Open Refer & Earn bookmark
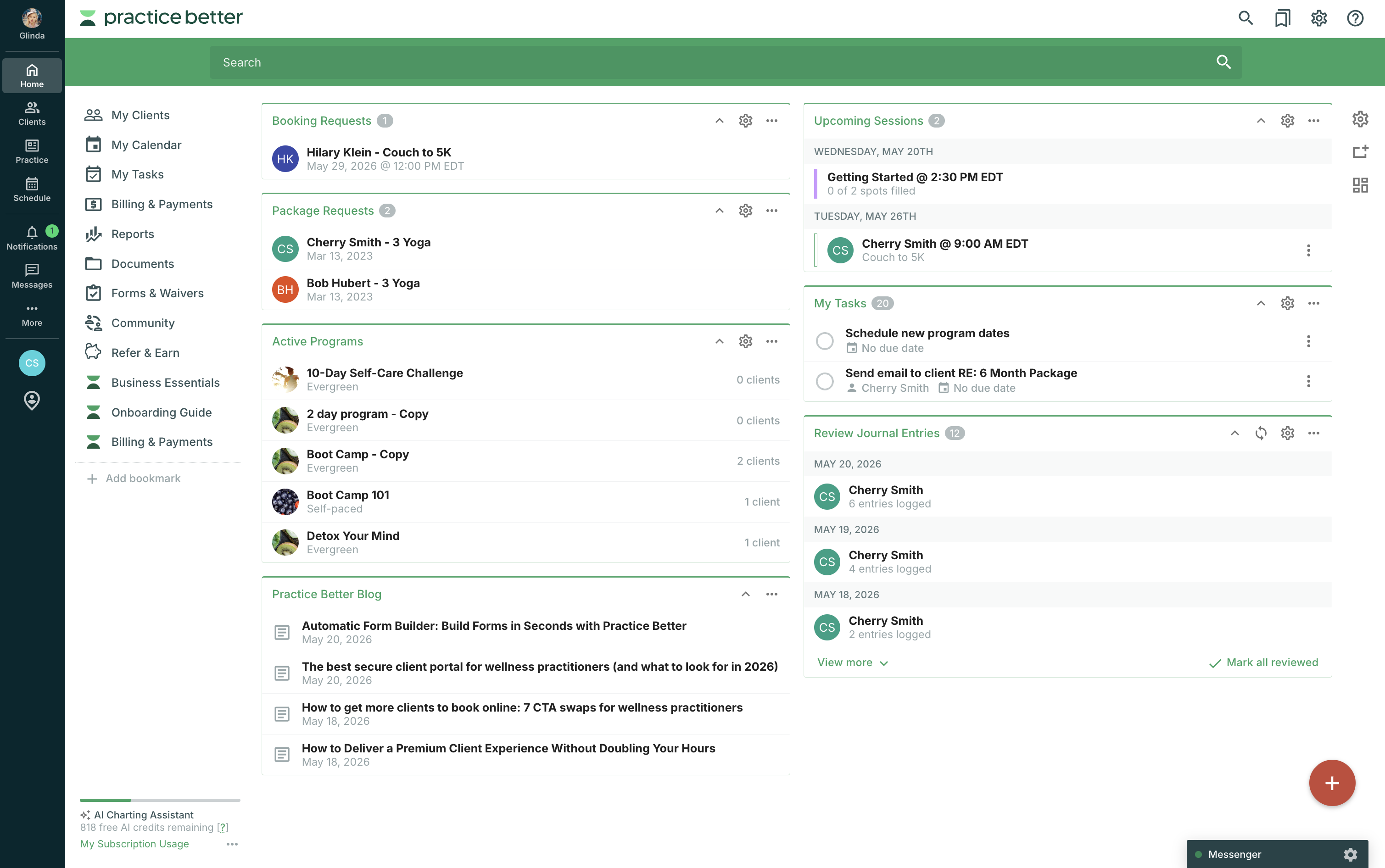This screenshot has height=868, width=1385. [132, 352]
